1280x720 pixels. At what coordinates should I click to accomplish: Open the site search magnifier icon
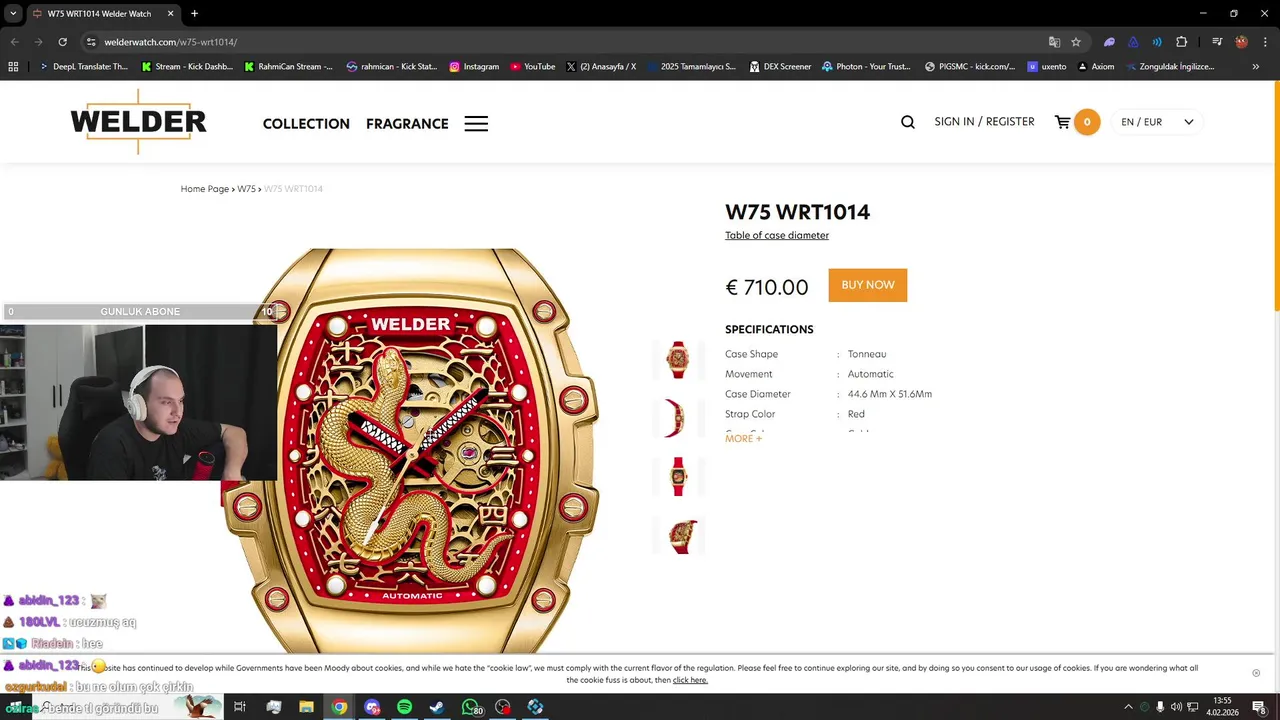pos(907,122)
